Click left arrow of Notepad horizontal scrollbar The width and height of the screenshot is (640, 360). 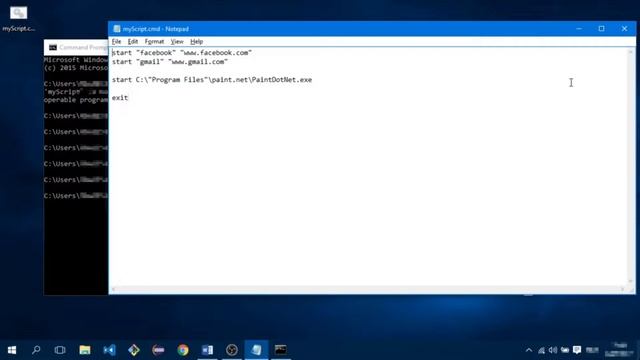(x=113, y=289)
